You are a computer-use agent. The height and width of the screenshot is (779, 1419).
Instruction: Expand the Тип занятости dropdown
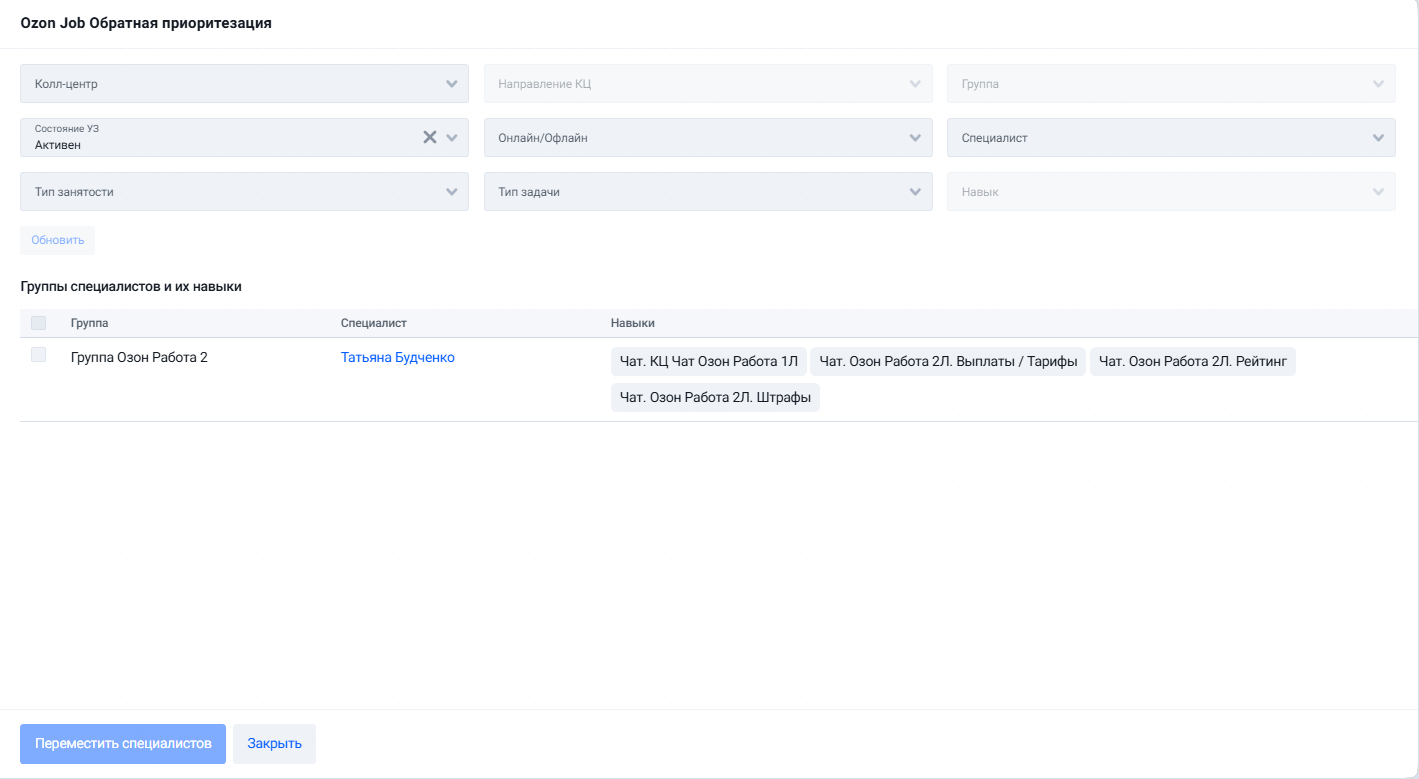click(x=244, y=192)
